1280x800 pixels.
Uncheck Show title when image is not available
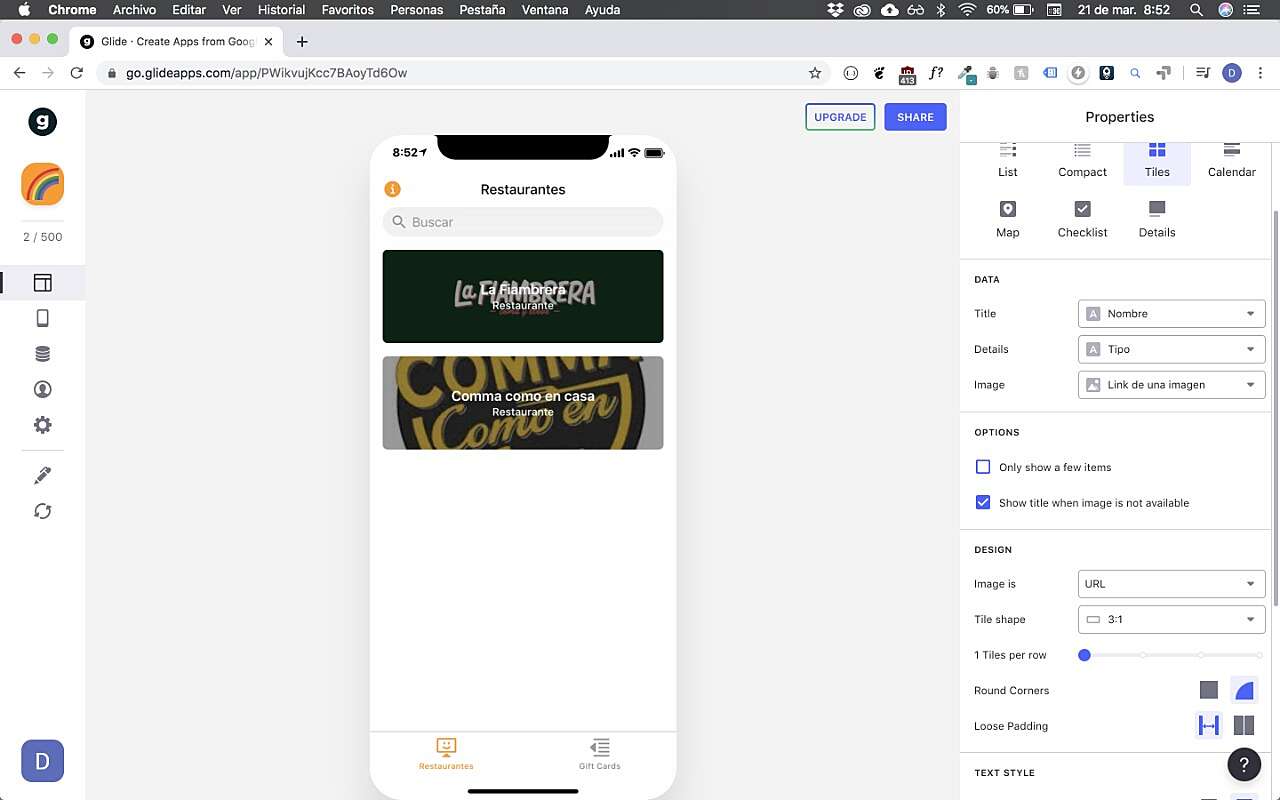983,502
